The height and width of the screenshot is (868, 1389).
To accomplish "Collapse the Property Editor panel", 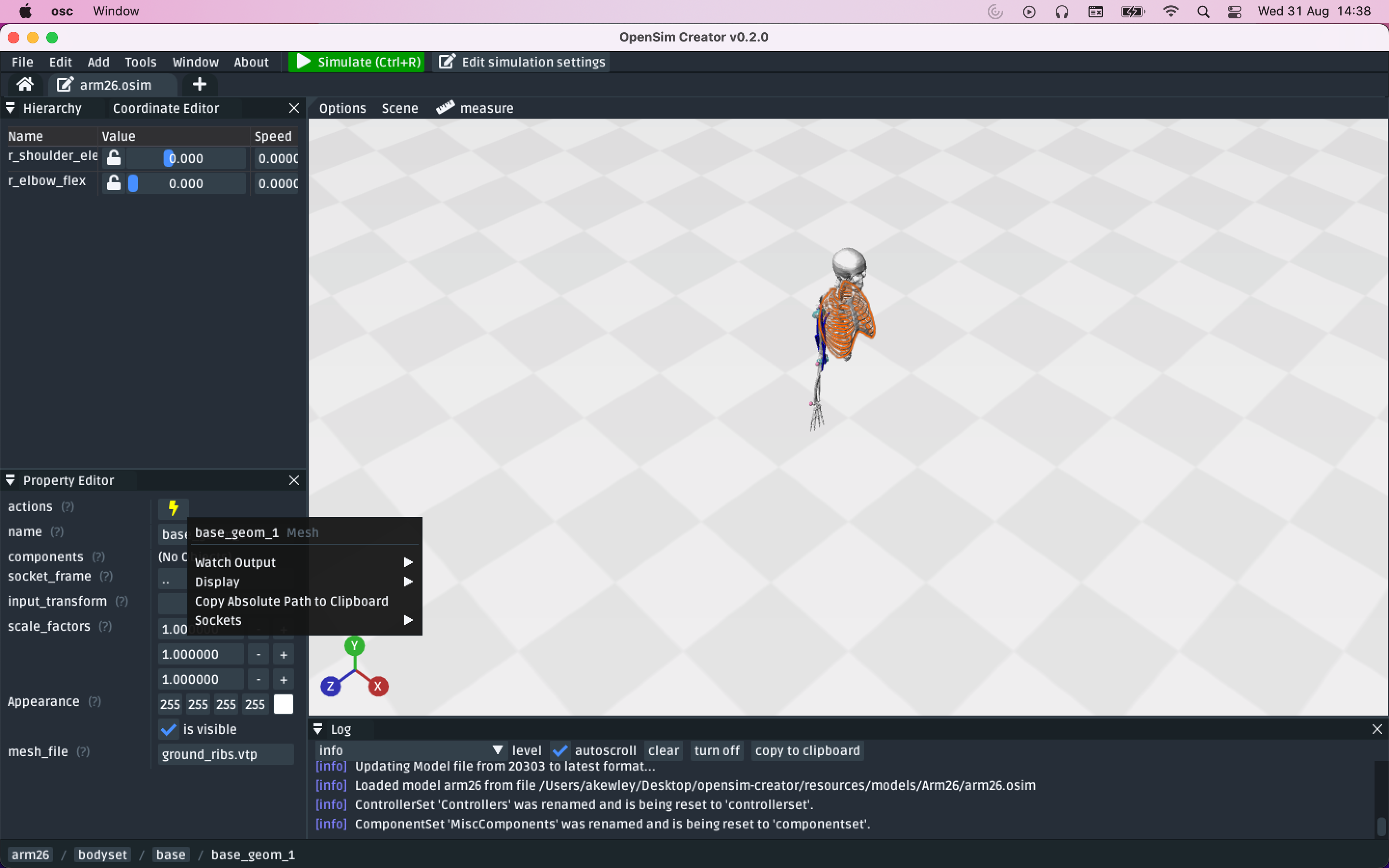I will (10, 480).
